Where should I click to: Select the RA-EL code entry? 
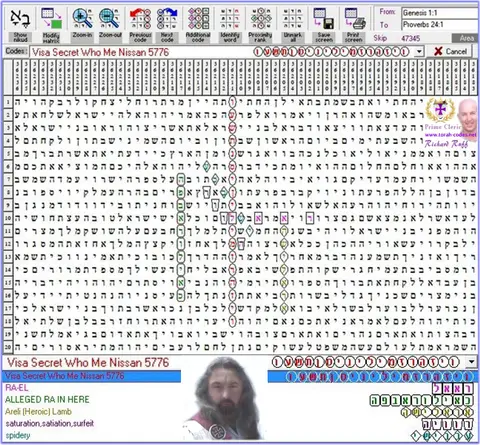(17, 388)
